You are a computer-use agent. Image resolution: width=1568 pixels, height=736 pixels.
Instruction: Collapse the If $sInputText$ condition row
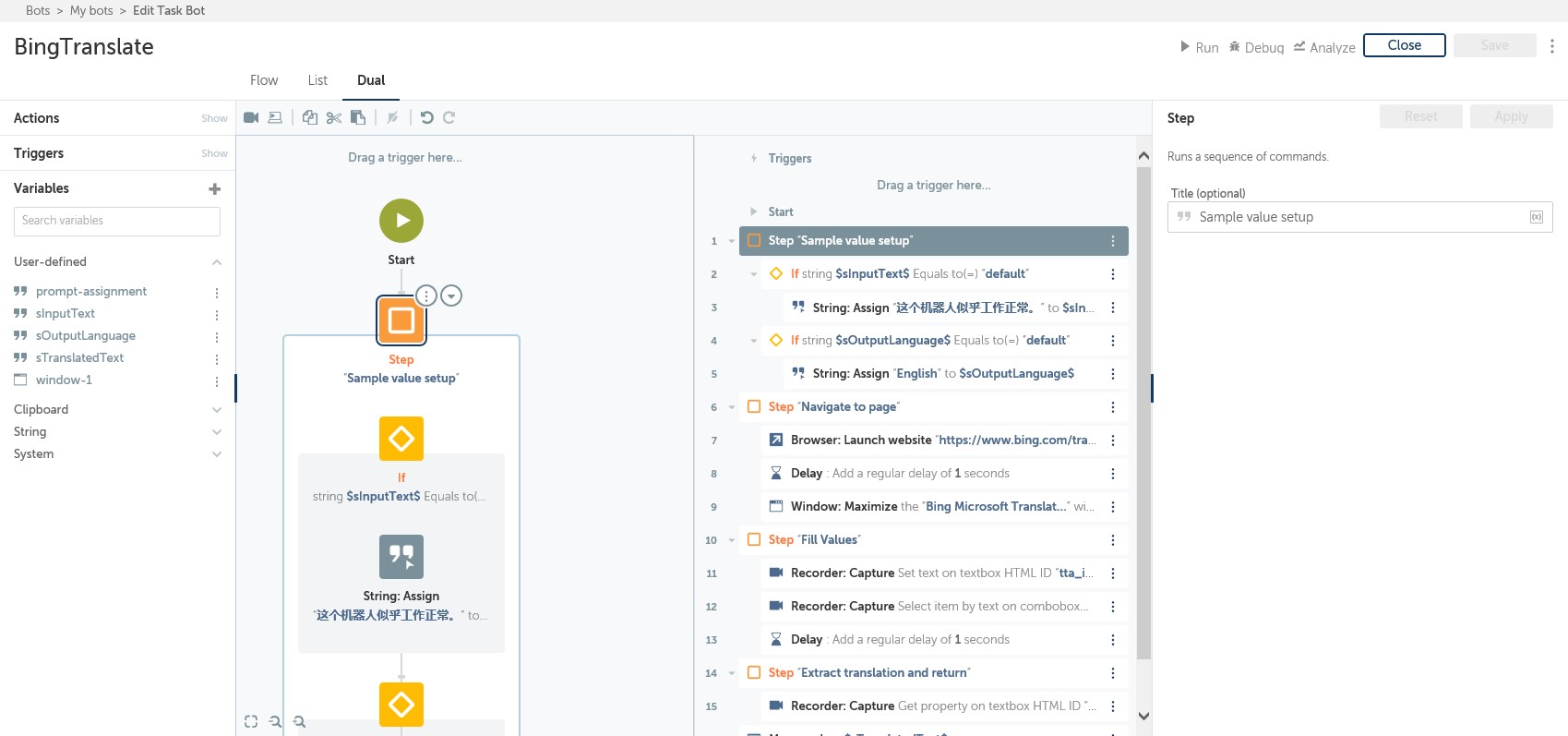(754, 274)
